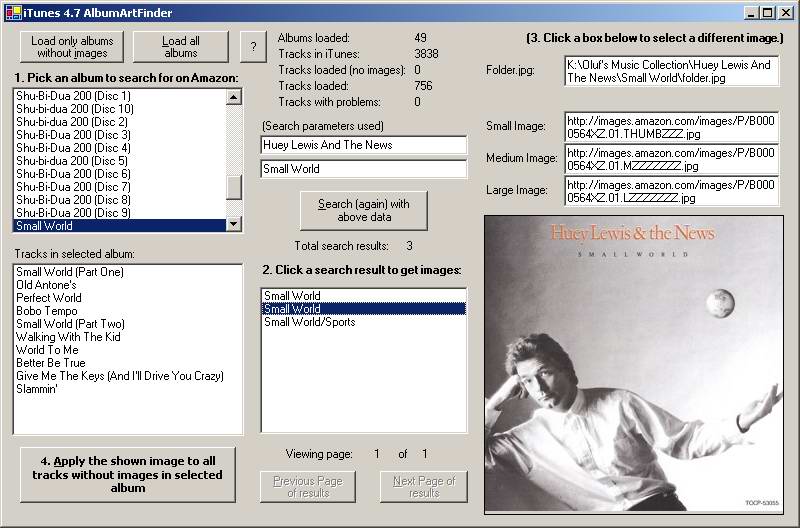Image resolution: width=800 pixels, height=528 pixels.
Task: Load only albums without images
Action: pyautogui.click(x=71, y=46)
